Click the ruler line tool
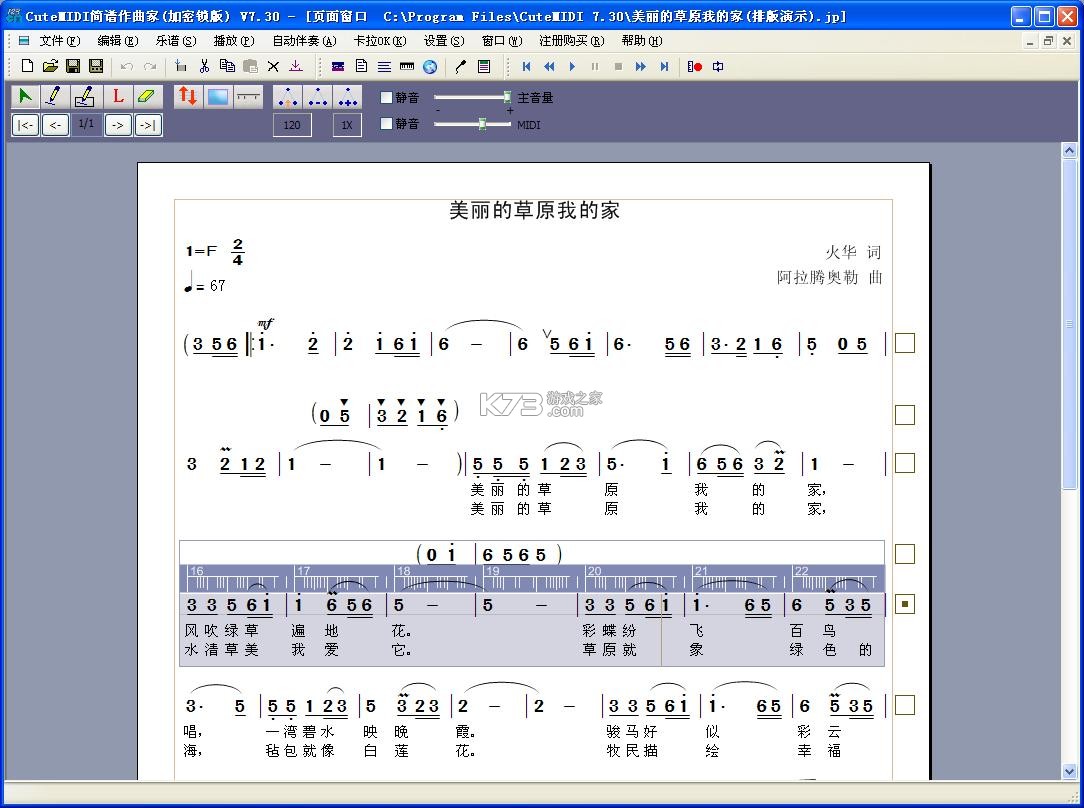The image size is (1084, 808). pyautogui.click(x=248, y=97)
